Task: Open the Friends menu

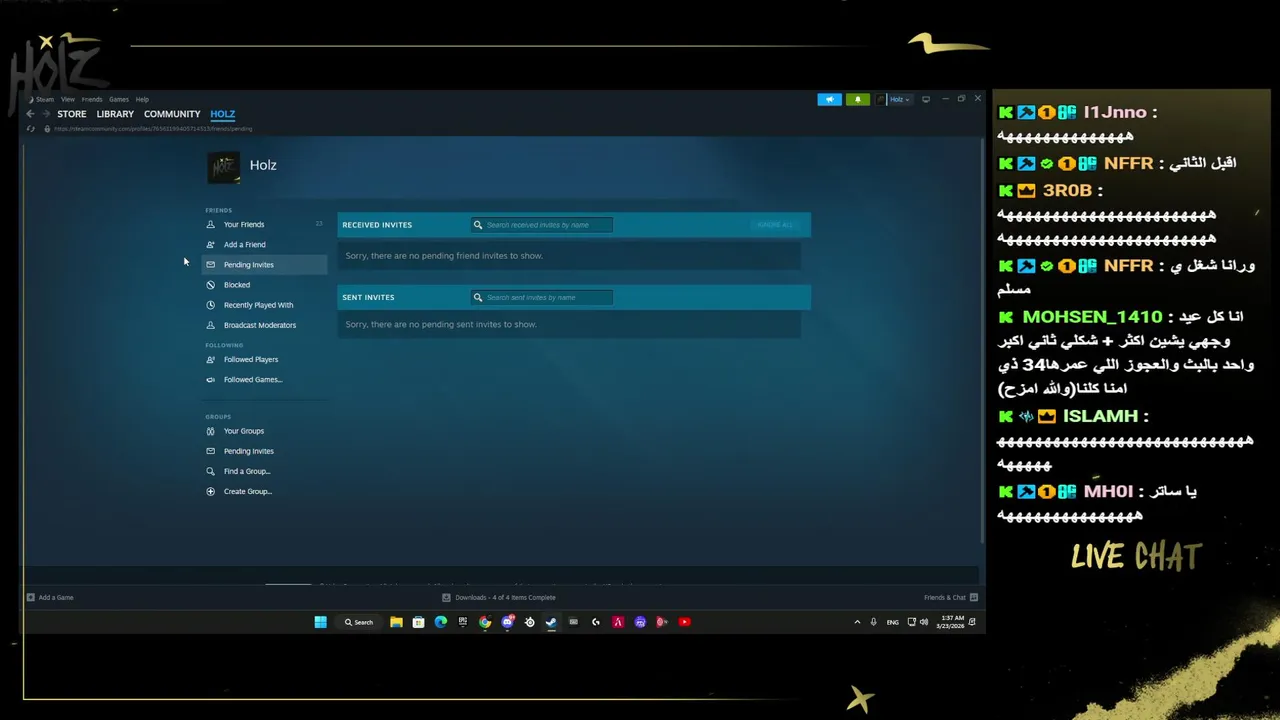Action: tap(92, 99)
